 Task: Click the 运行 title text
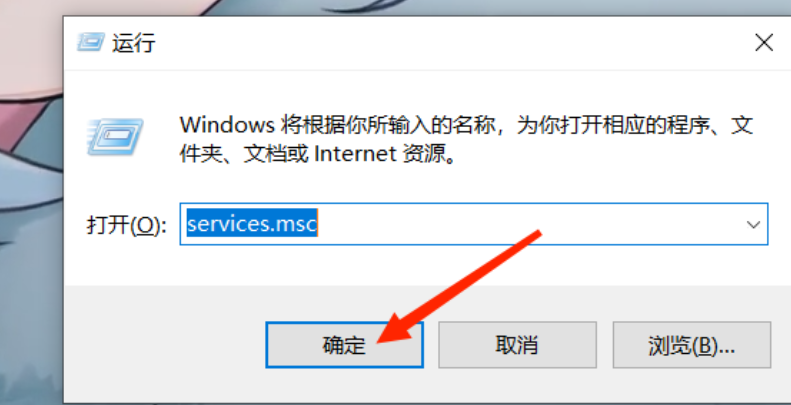click(133, 43)
